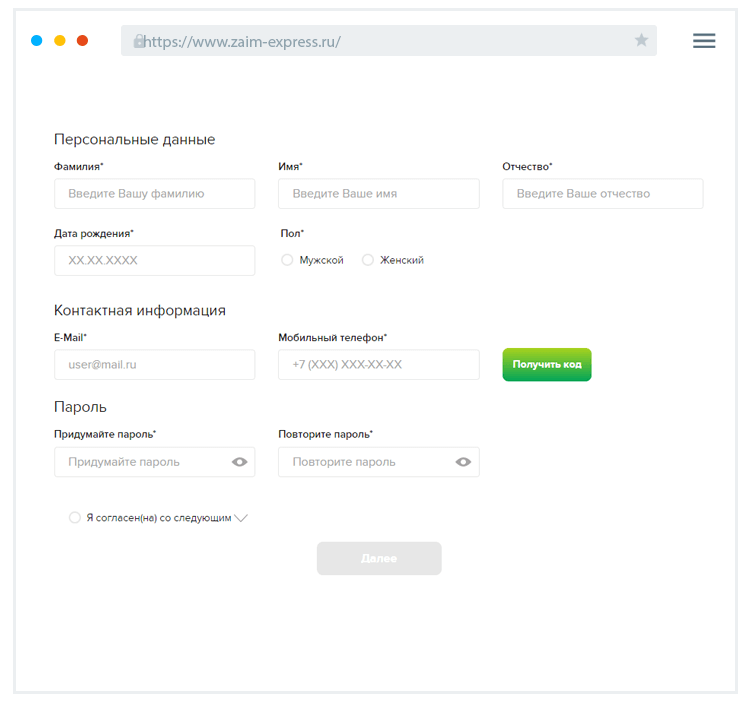Screen dimensions: 751x709
Task: Click the padlock icon in address bar
Action: [x=139, y=41]
